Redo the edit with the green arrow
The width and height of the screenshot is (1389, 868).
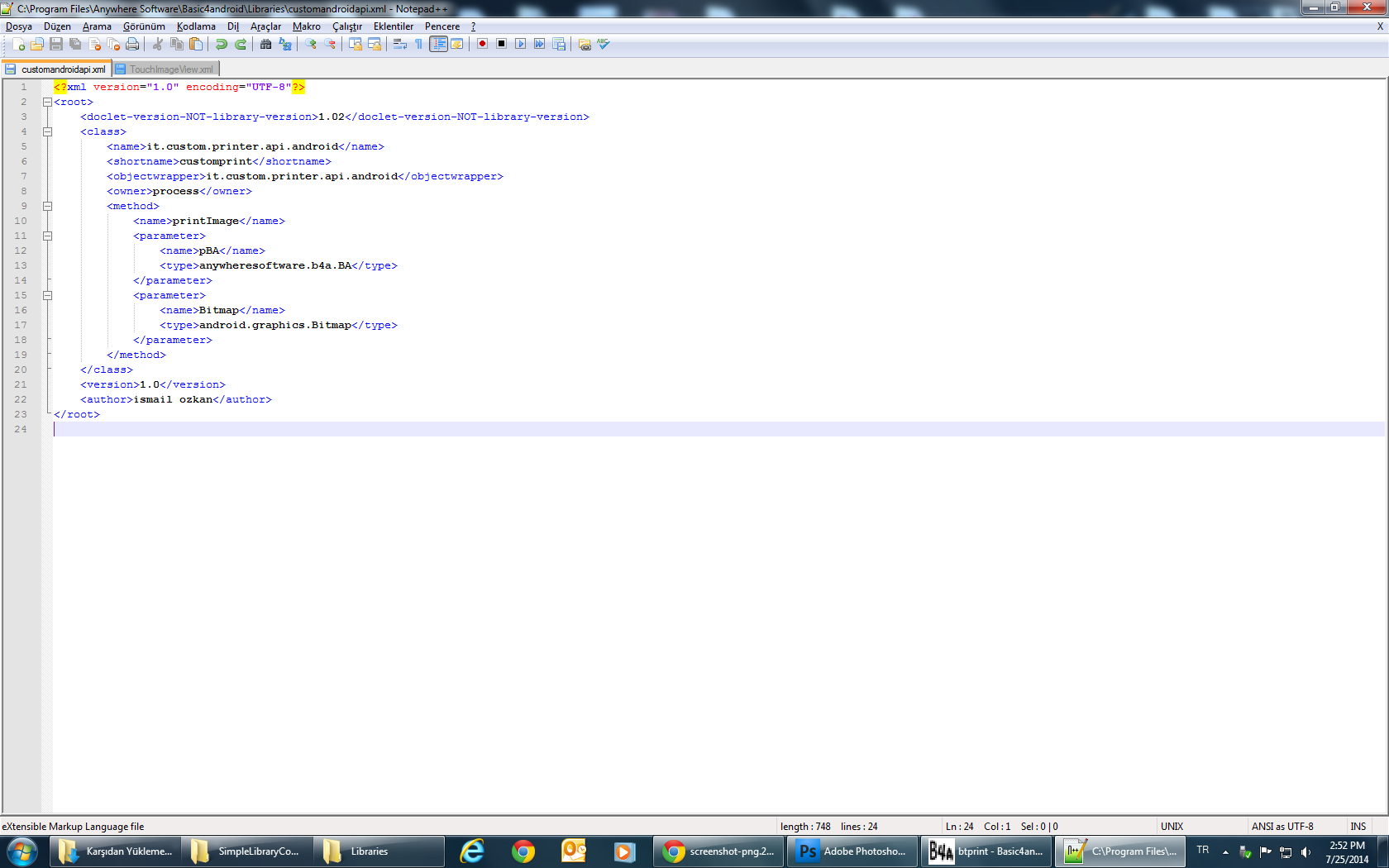tap(240, 44)
